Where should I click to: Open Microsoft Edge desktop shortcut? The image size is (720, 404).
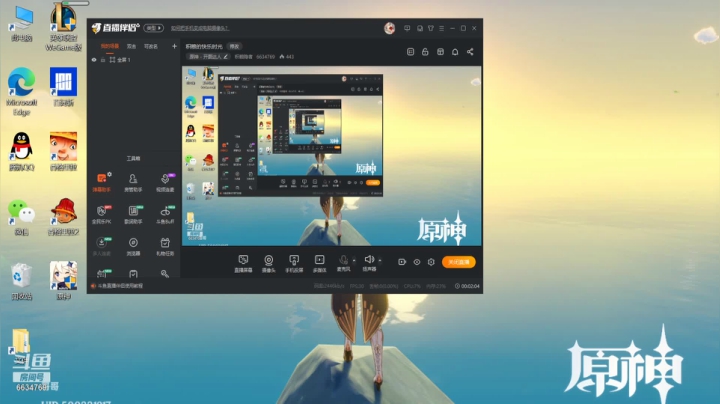click(x=21, y=91)
